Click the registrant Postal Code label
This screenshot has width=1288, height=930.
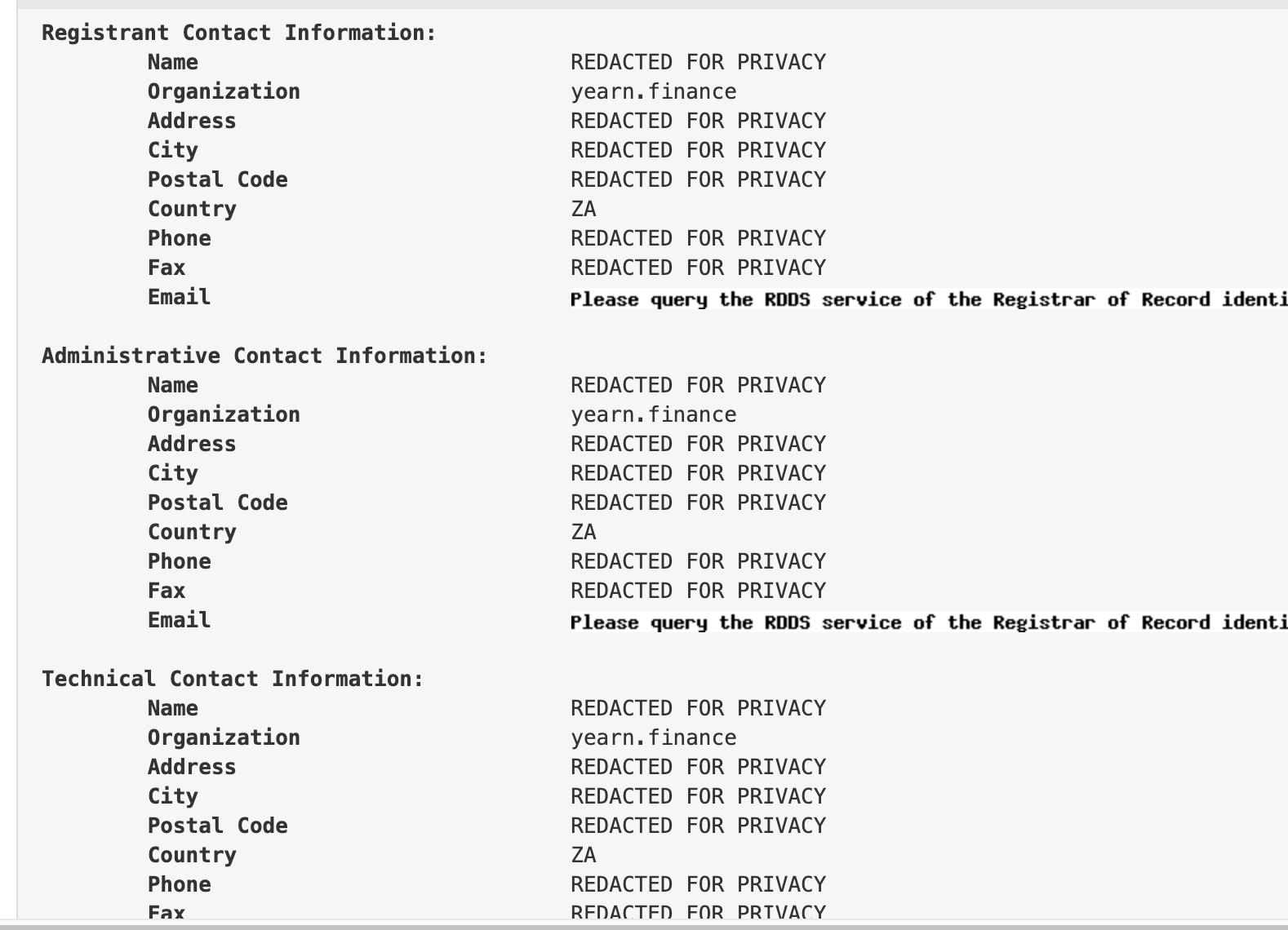click(218, 179)
